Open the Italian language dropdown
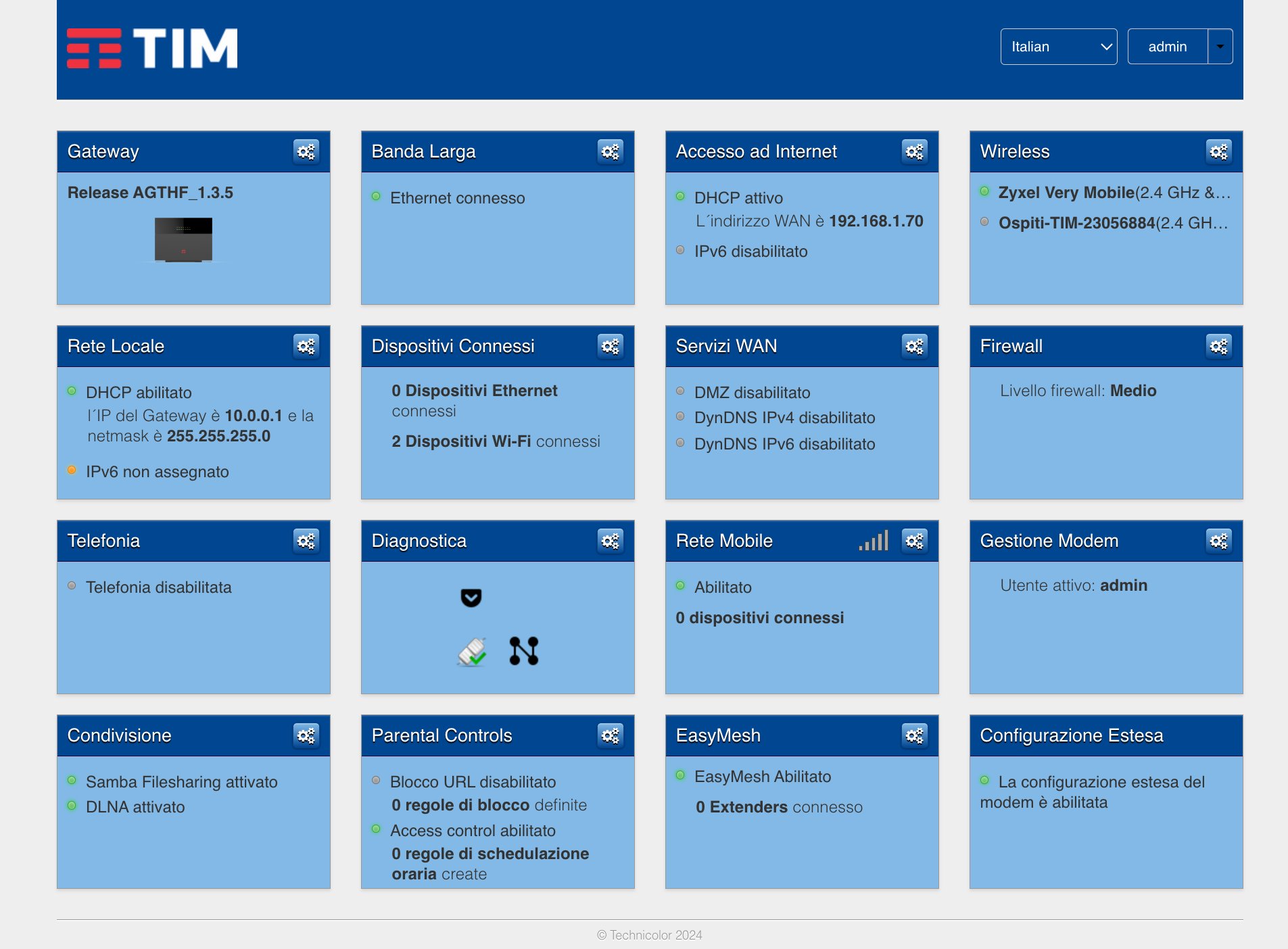Screen dimensions: 1288x949 click(1059, 47)
